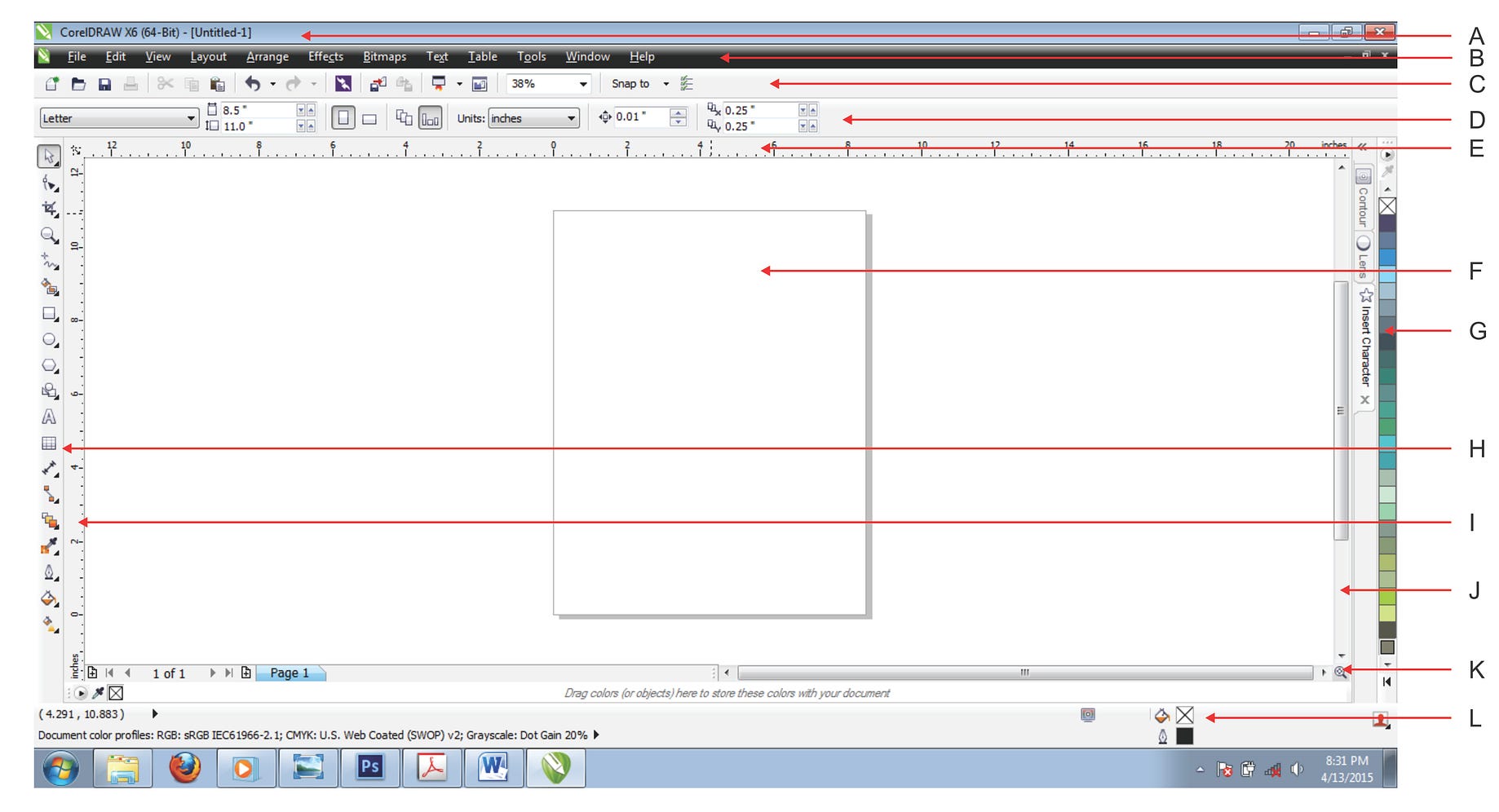Select the Ellipse tool

coord(50,338)
